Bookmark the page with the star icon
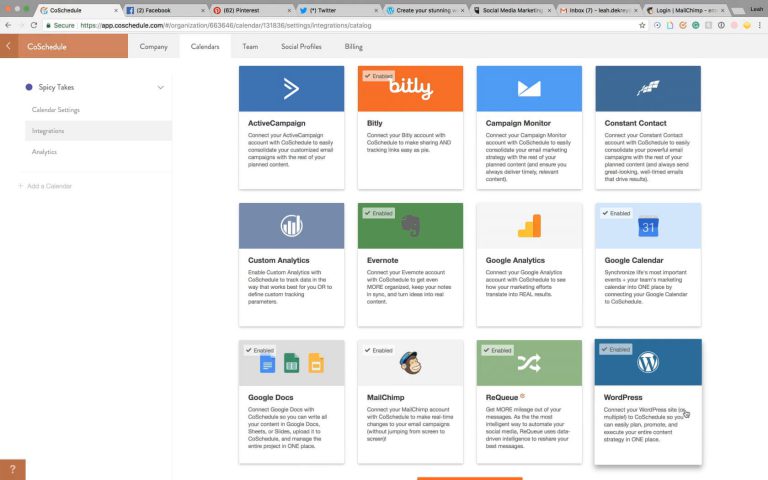 tap(642, 25)
